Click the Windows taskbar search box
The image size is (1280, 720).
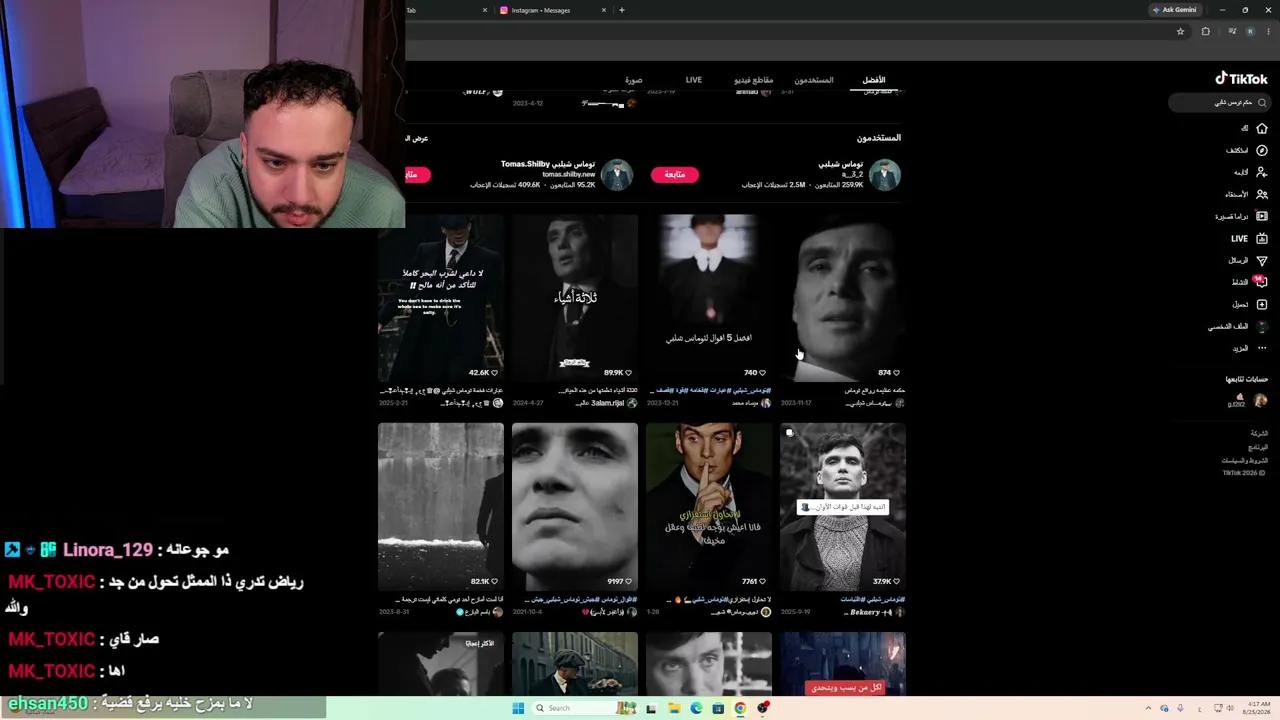point(586,708)
